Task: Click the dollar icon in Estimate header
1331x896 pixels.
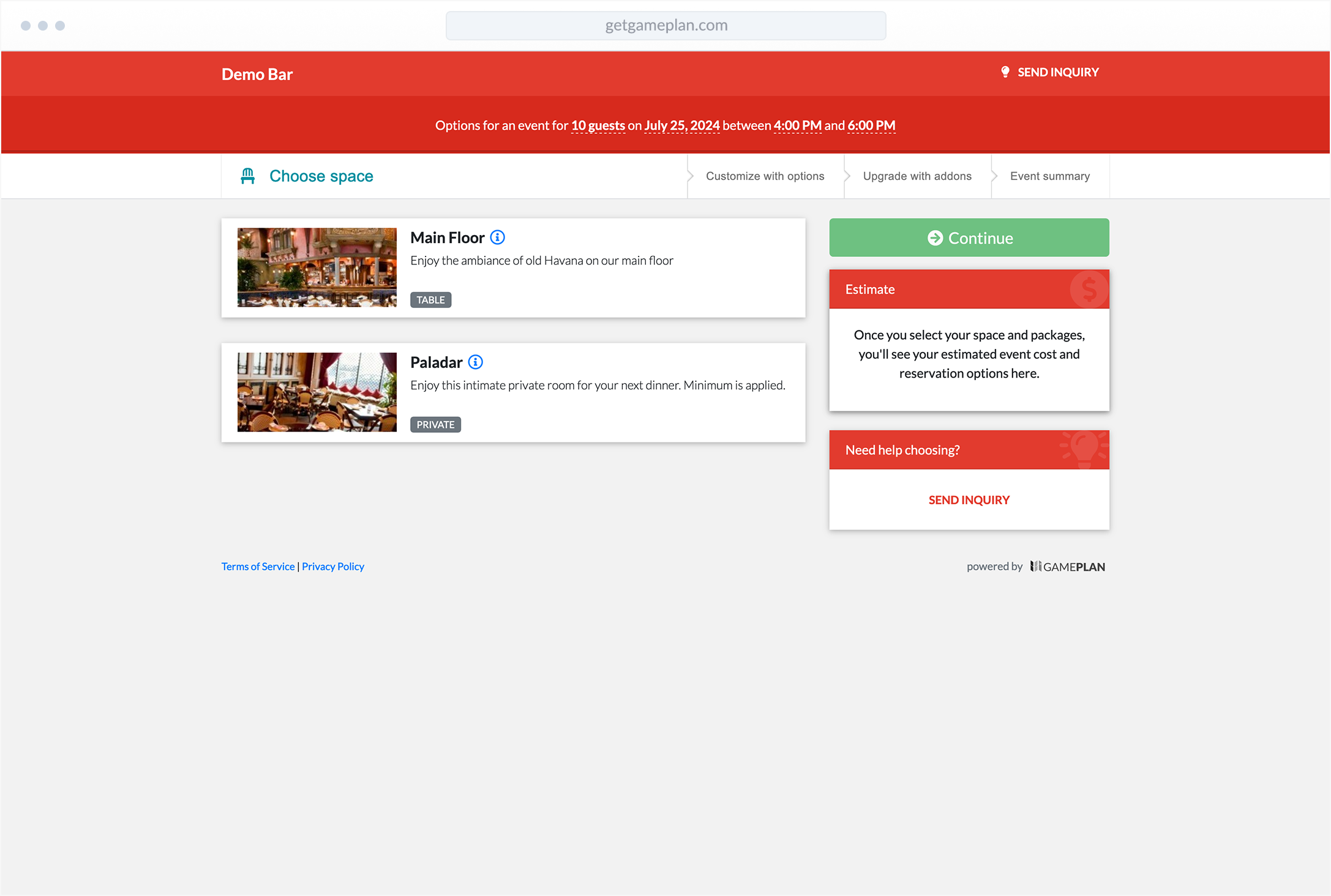Action: tap(1089, 289)
